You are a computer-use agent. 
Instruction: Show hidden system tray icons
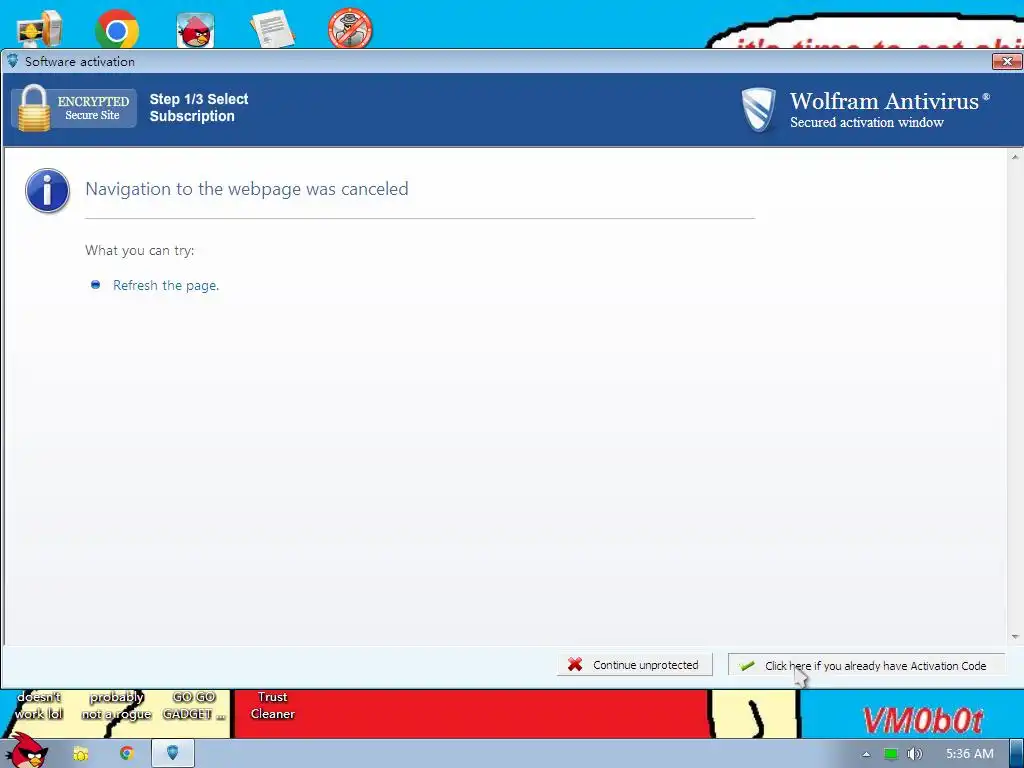(866, 754)
